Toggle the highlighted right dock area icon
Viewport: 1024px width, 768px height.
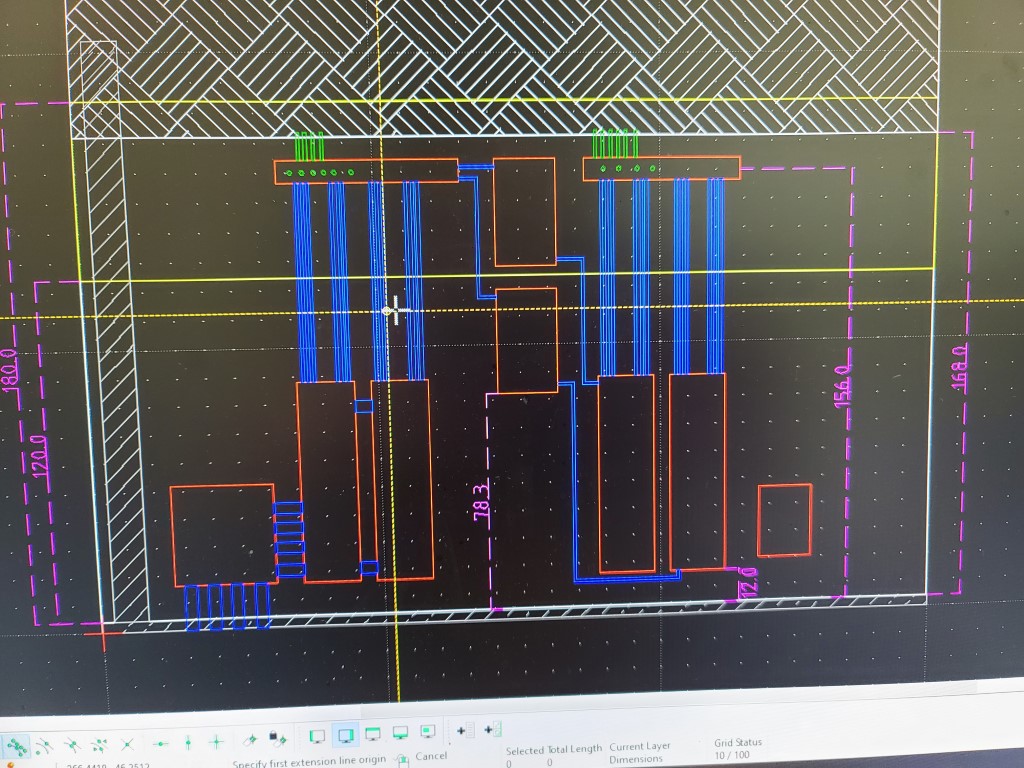pos(346,735)
